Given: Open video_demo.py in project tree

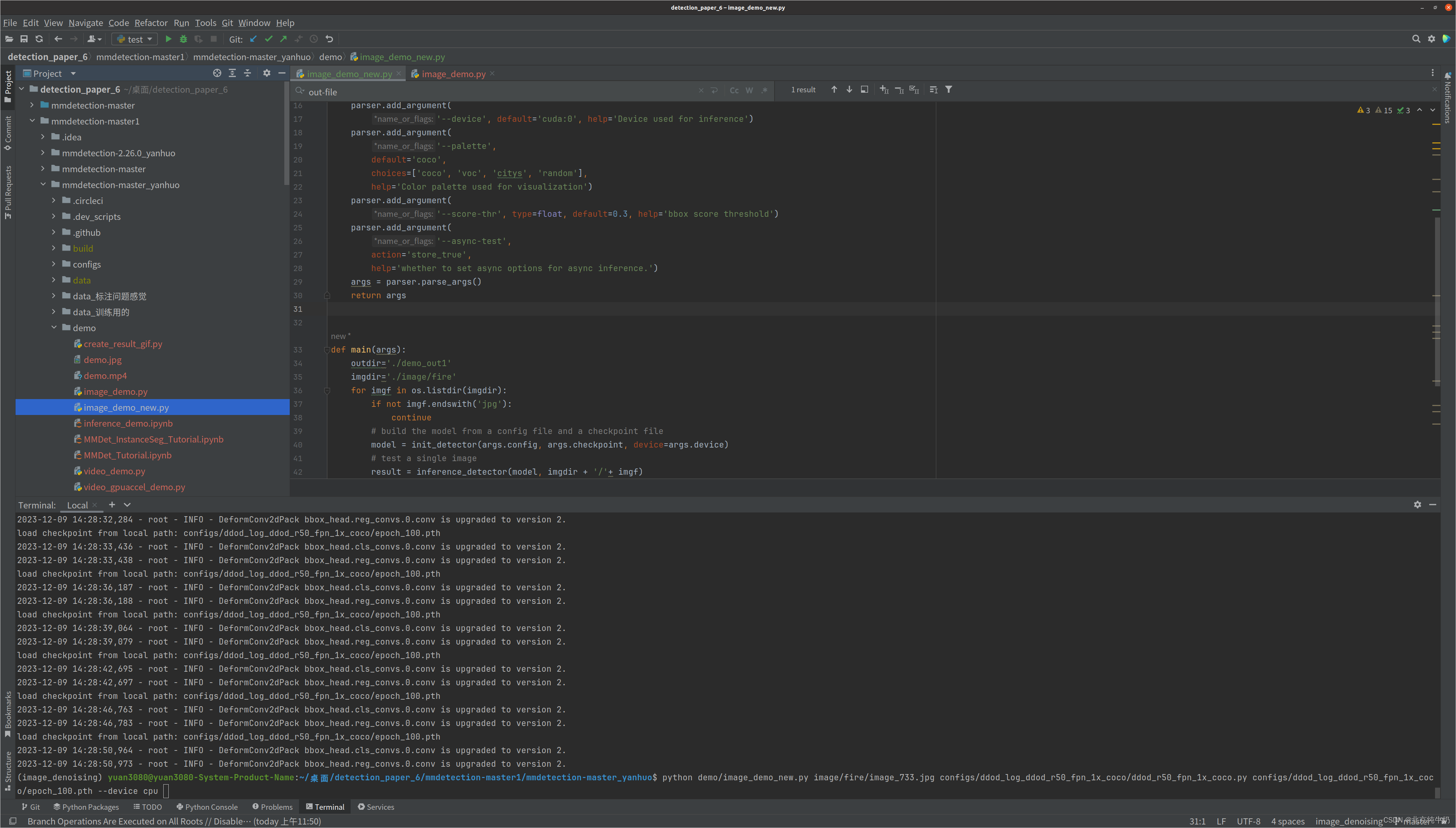Looking at the screenshot, I should [x=114, y=471].
